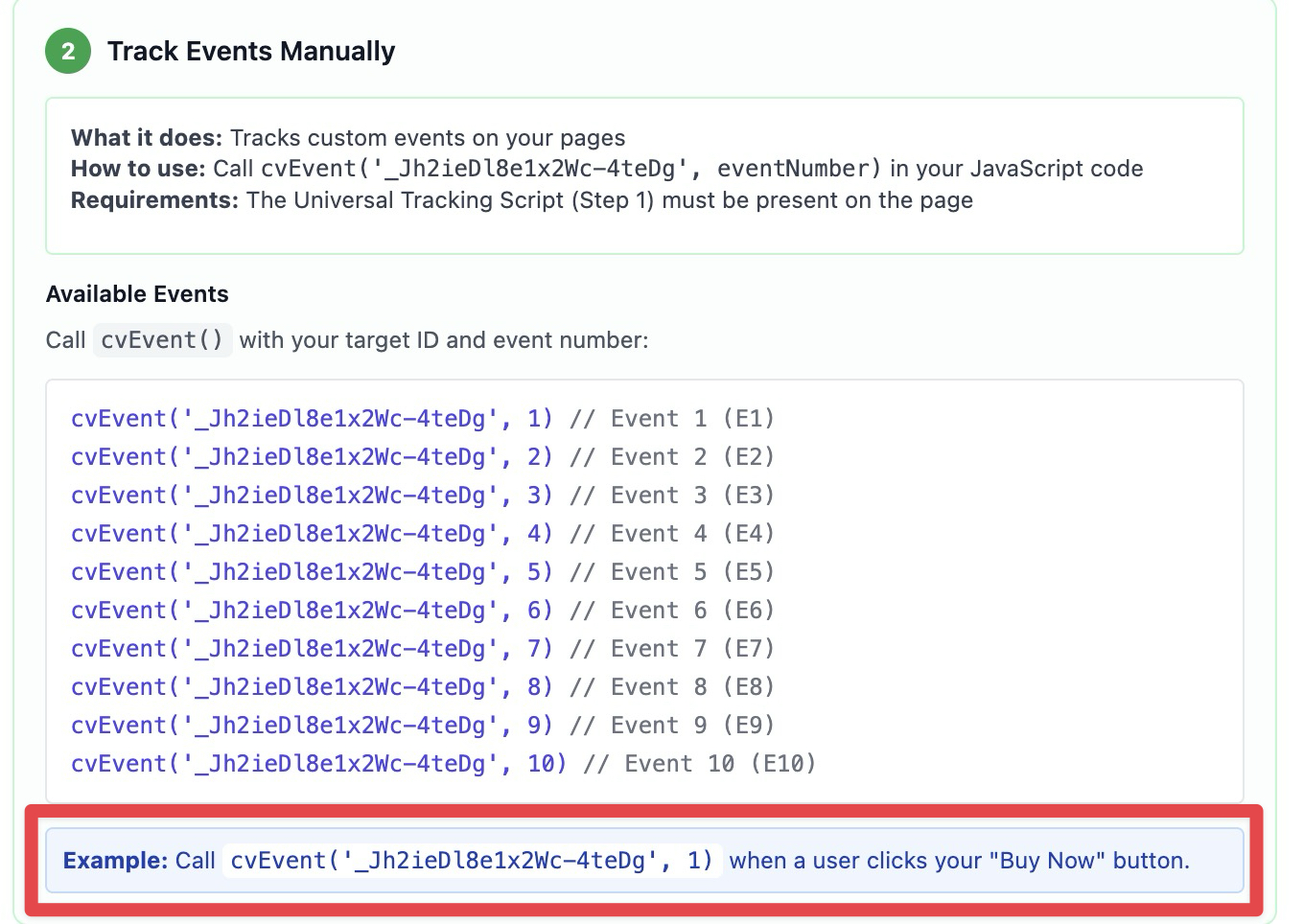Select the Event 2 (E2) code line

point(423,457)
